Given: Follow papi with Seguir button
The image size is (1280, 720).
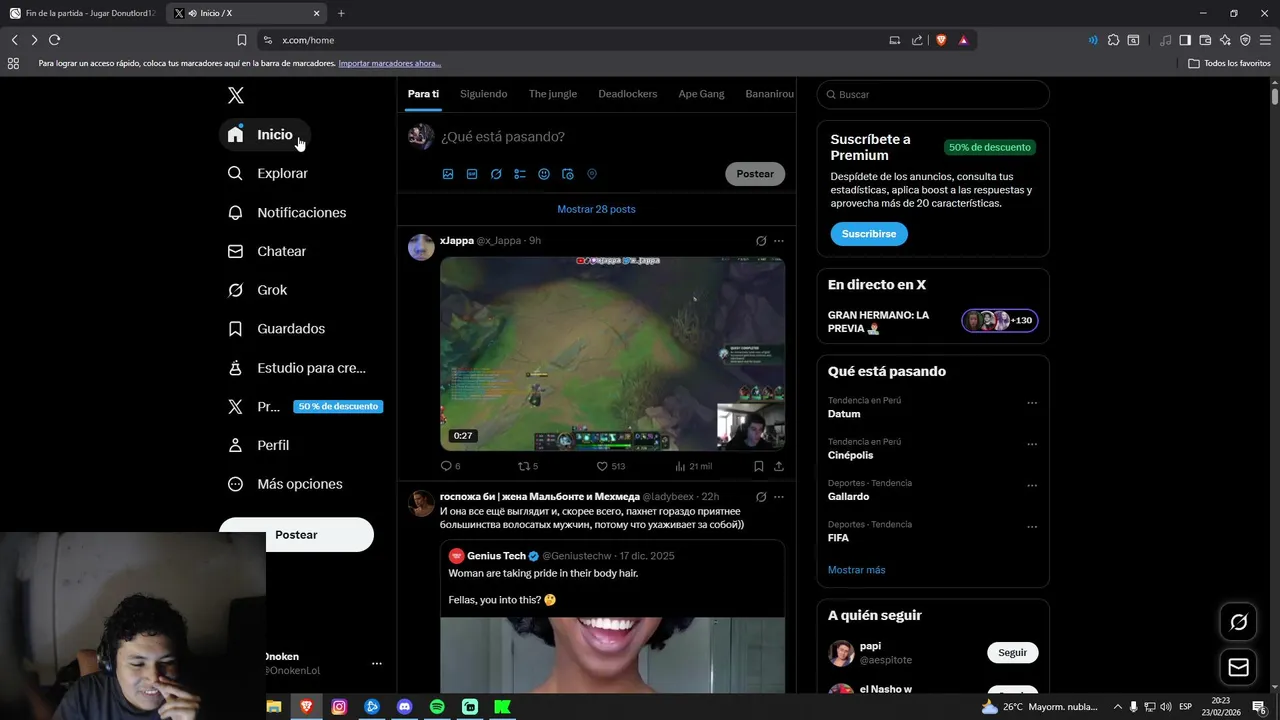Looking at the screenshot, I should [1012, 653].
